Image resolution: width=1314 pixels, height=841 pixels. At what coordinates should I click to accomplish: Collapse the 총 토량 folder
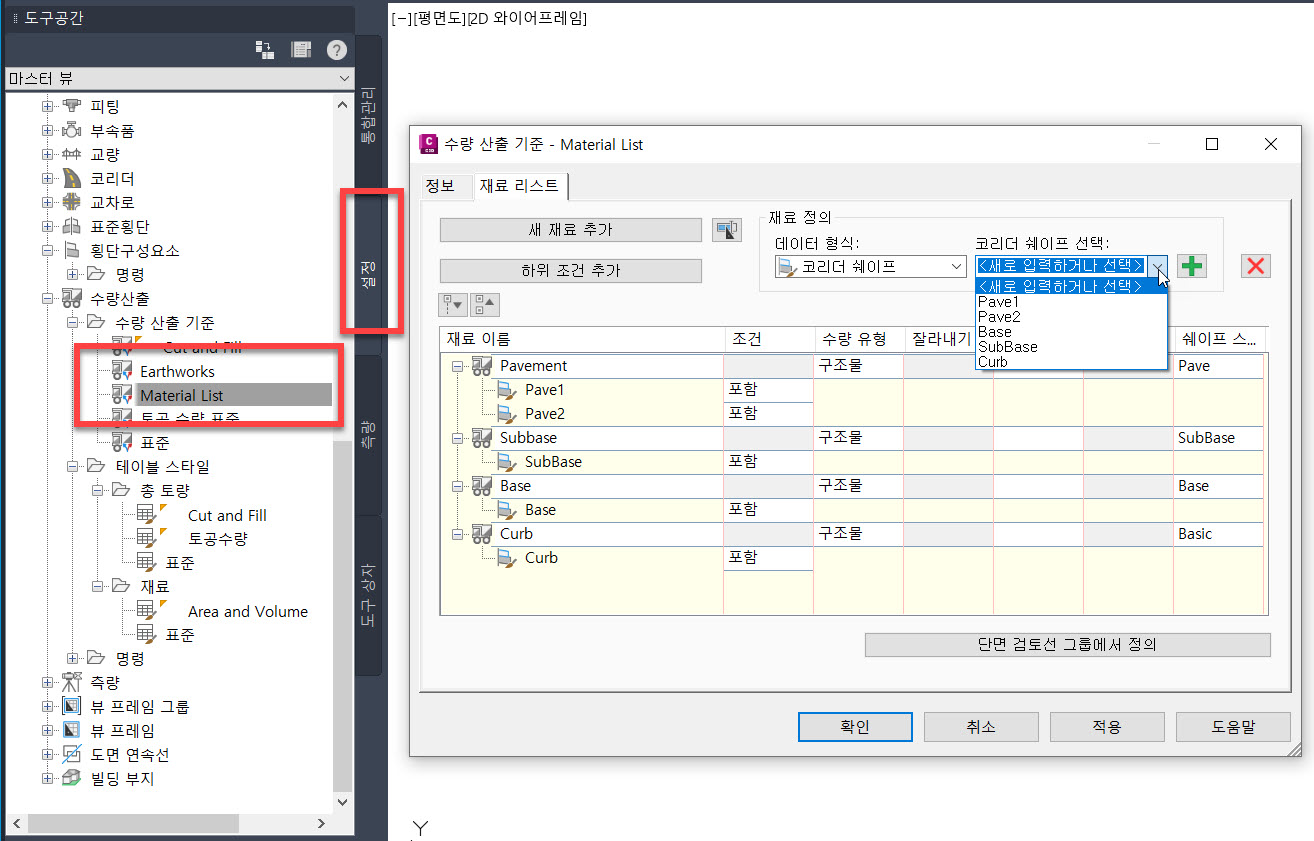pyautogui.click(x=97, y=490)
